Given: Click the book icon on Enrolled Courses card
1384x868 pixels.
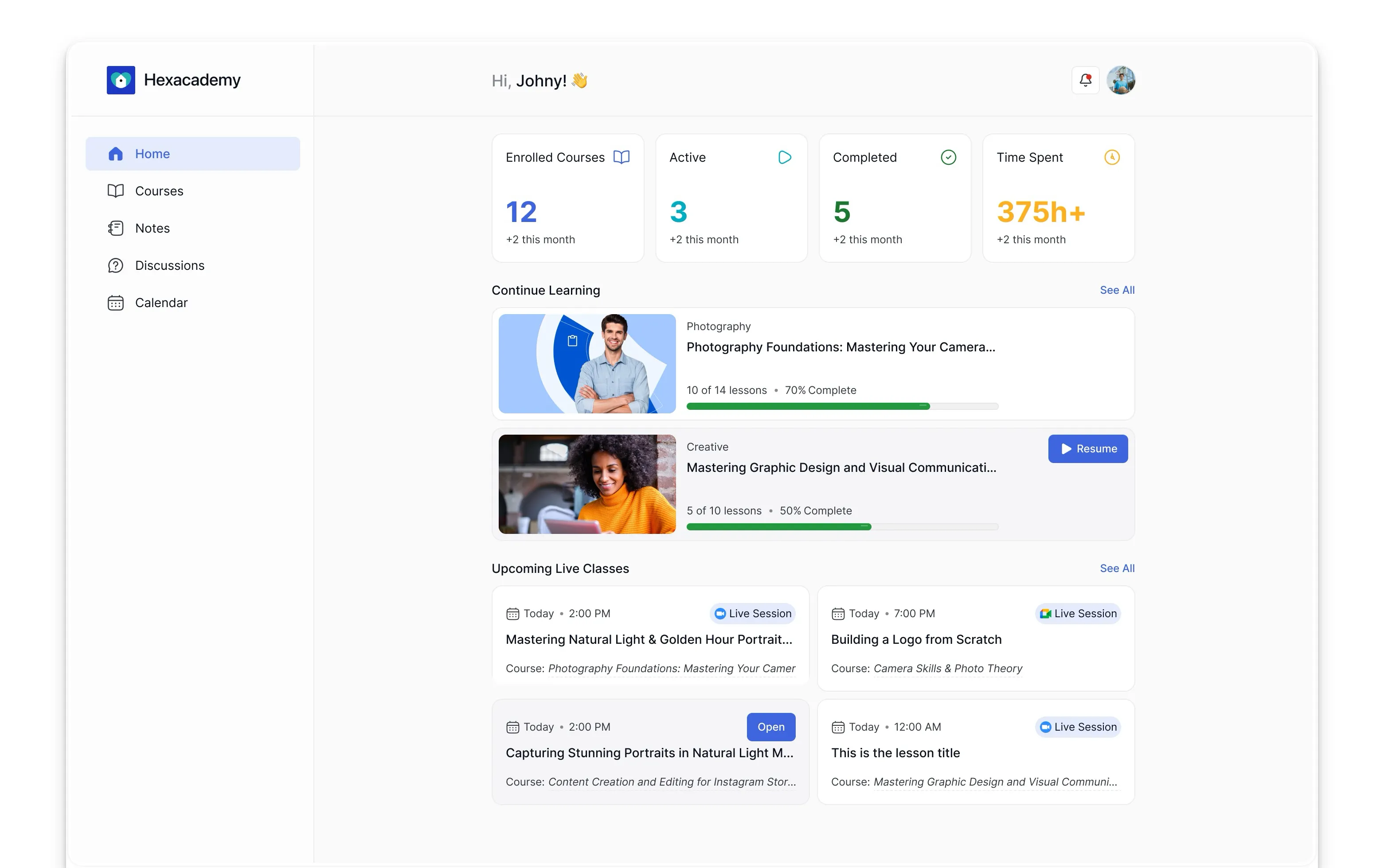Looking at the screenshot, I should coord(621,157).
